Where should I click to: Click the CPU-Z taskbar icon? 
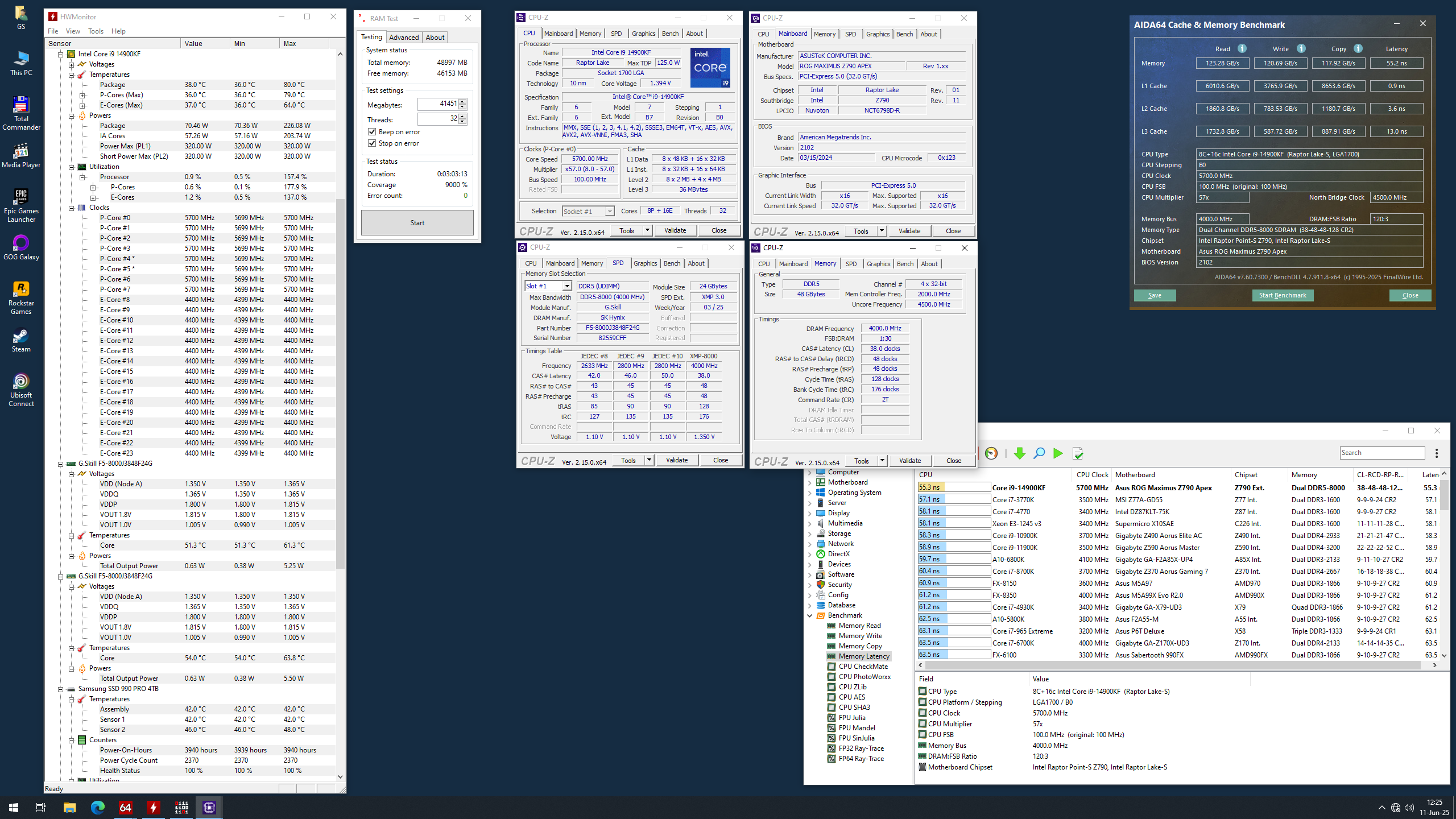coord(209,807)
